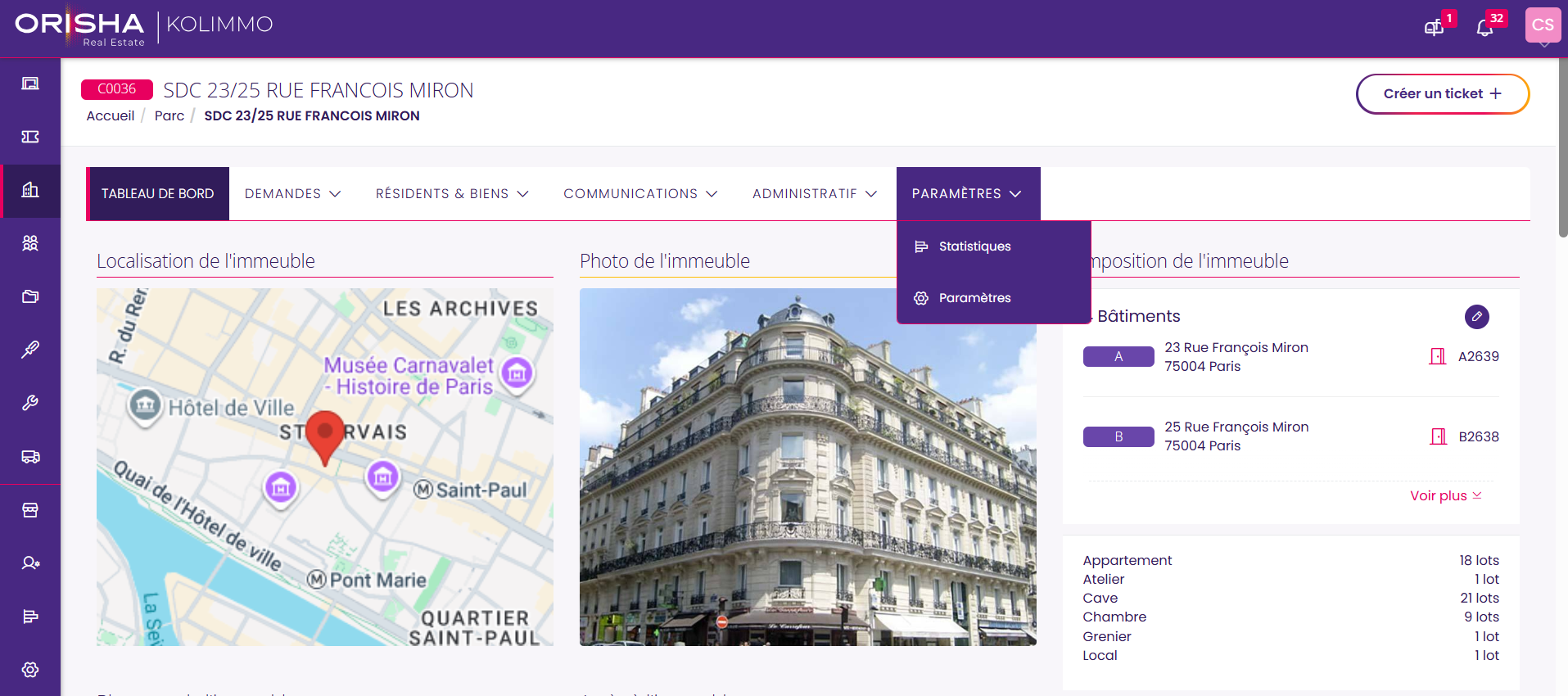The width and height of the screenshot is (1568, 696).
Task: Select building badge A
Action: [1118, 357]
